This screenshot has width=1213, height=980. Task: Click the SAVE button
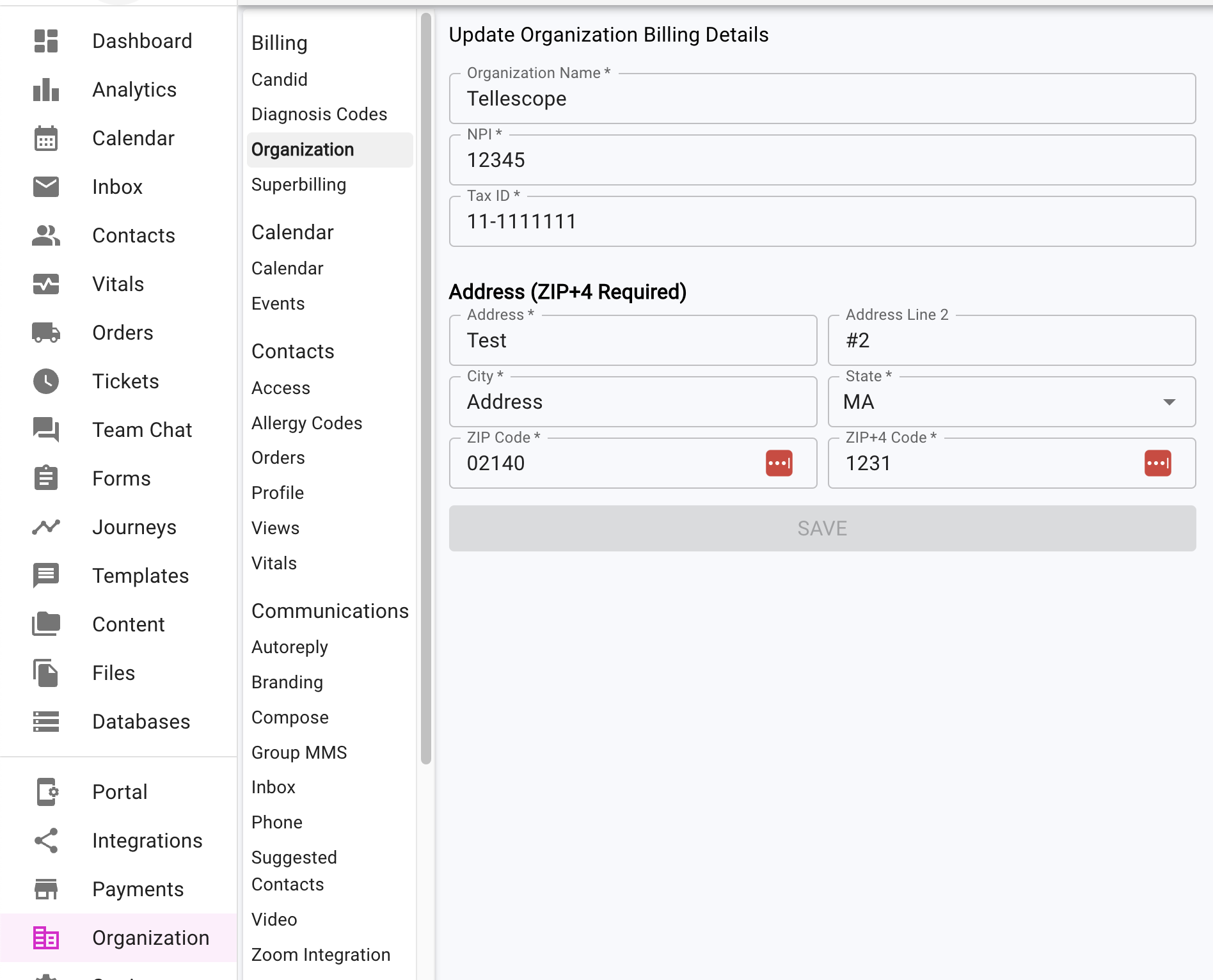823,528
